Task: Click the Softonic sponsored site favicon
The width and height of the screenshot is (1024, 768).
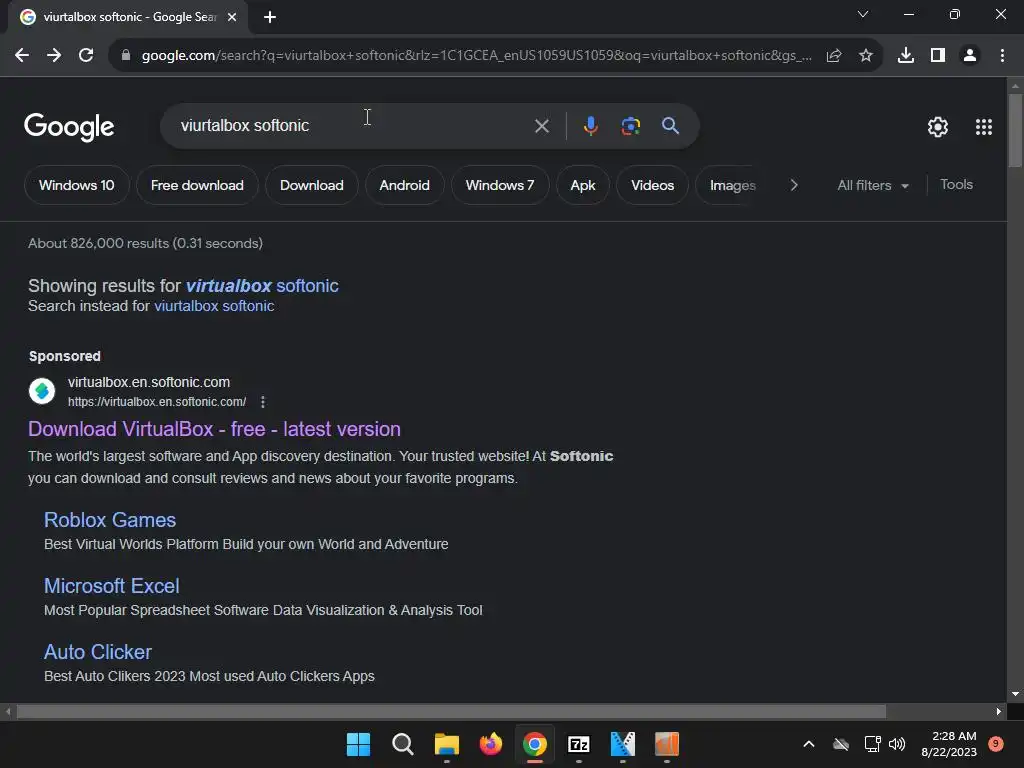Action: 42,391
